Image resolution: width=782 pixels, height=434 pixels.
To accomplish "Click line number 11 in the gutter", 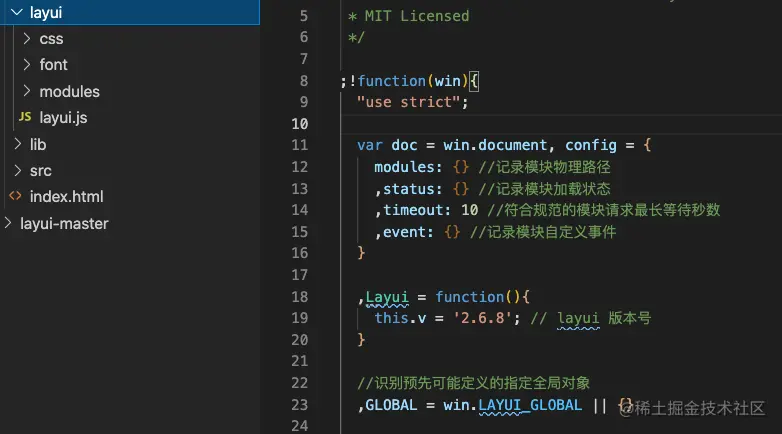I will pyautogui.click(x=300, y=145).
